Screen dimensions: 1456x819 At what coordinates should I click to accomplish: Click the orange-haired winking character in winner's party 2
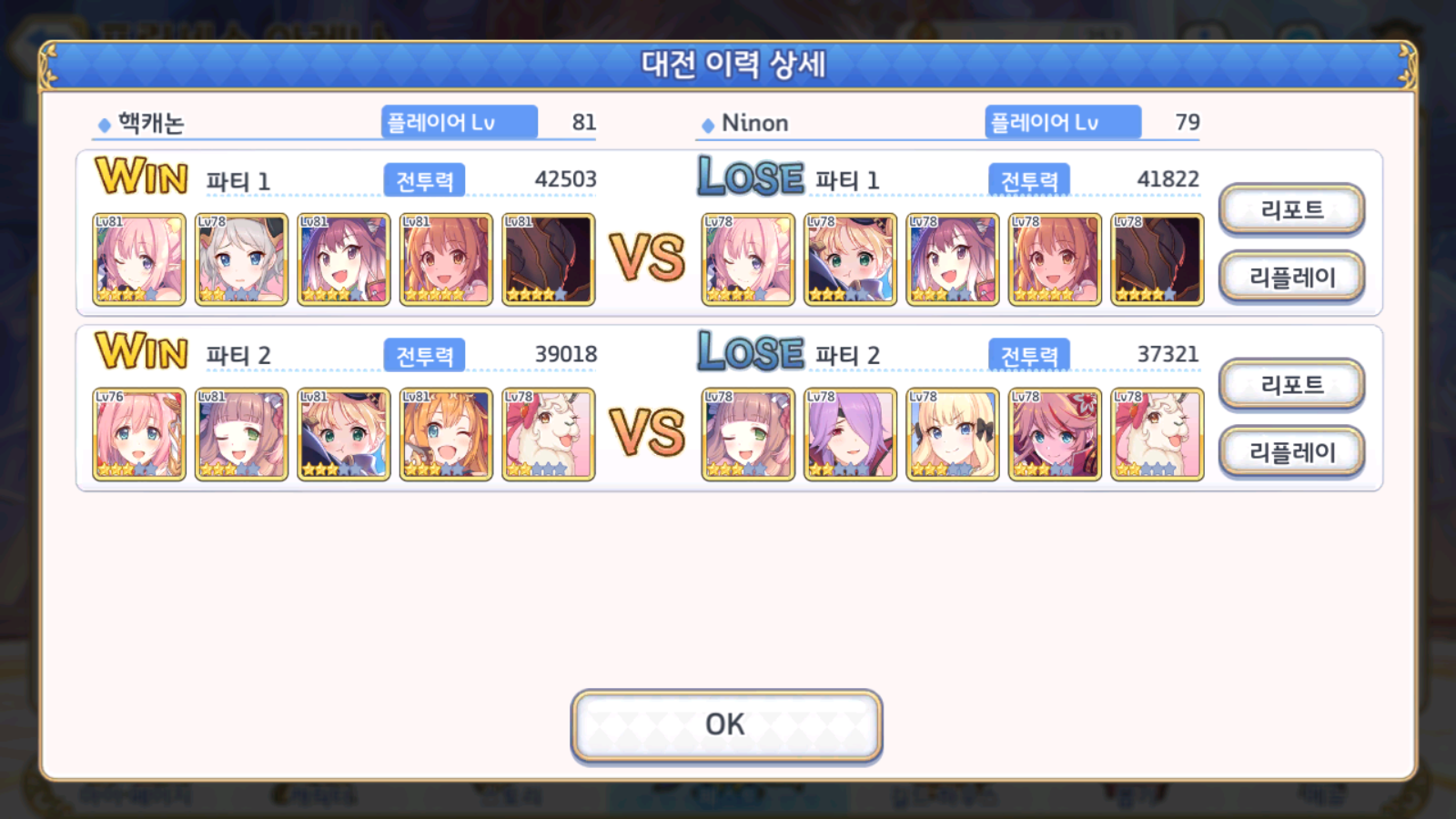tap(446, 434)
